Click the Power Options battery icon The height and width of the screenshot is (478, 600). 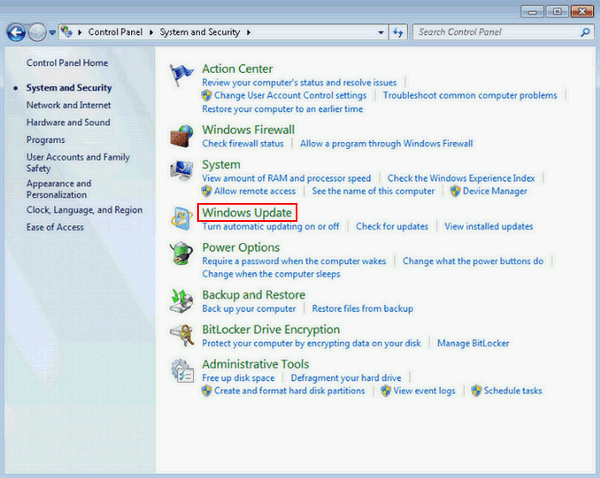click(181, 253)
